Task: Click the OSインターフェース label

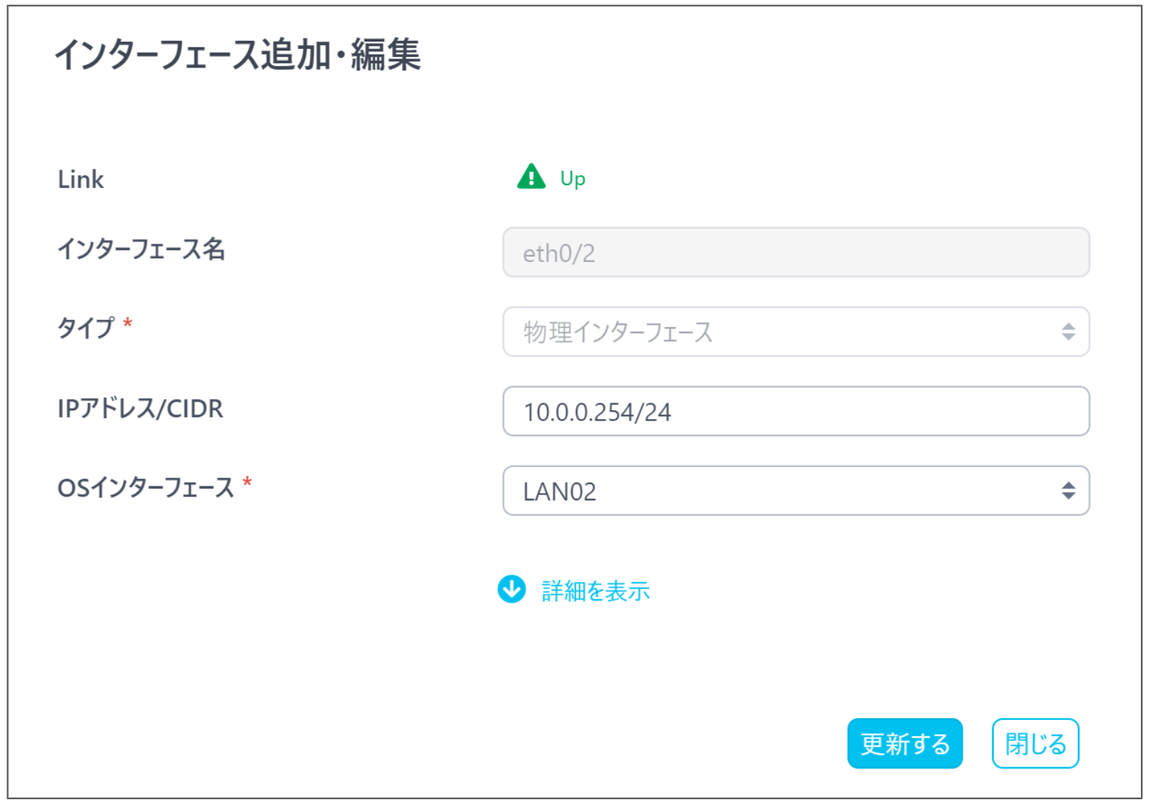Action: [x=146, y=487]
